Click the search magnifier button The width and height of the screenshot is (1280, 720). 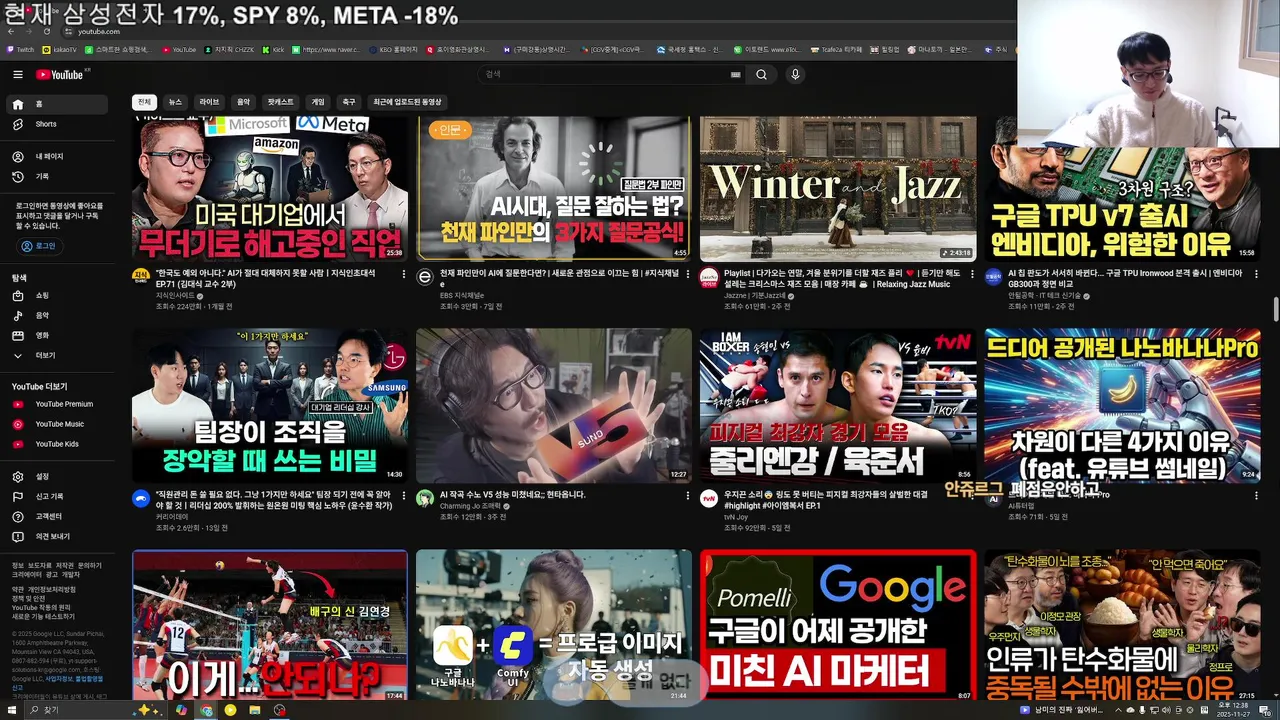(761, 75)
